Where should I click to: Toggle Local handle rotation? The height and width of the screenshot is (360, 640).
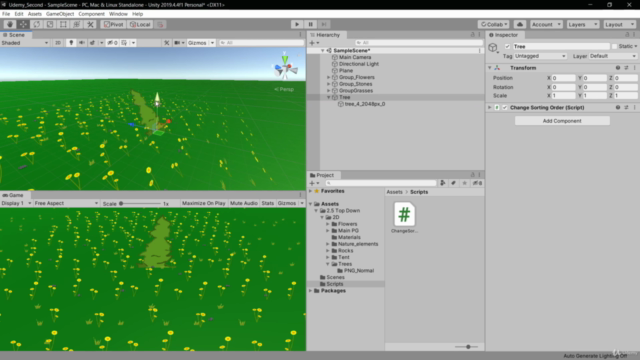point(140,24)
